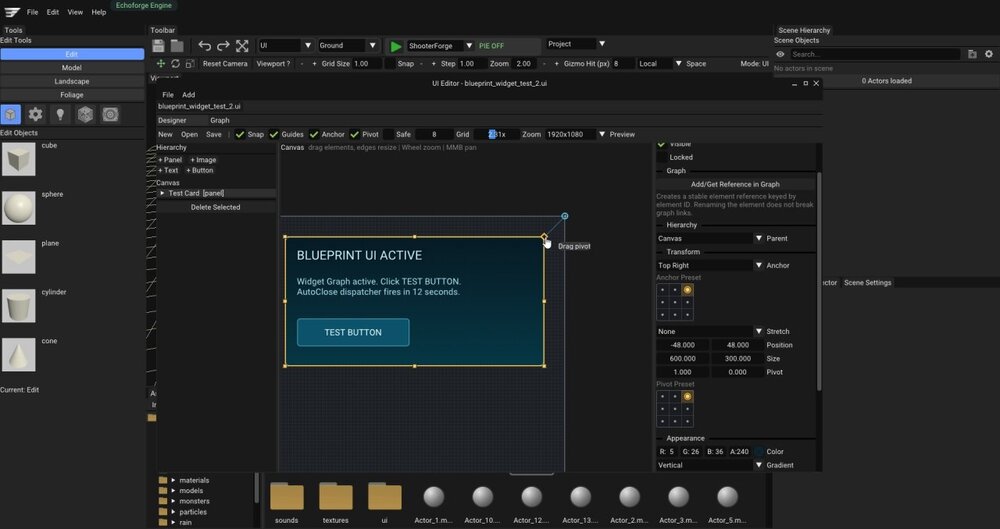This screenshot has height=529, width=1000.
Task: Open the textures folder in the asset browser
Action: point(335,496)
